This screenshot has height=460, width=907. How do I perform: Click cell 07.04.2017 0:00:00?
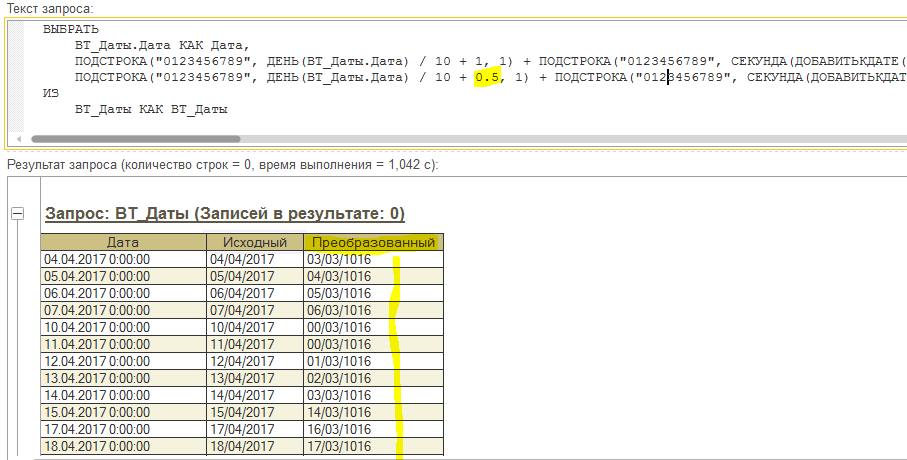[123, 310]
